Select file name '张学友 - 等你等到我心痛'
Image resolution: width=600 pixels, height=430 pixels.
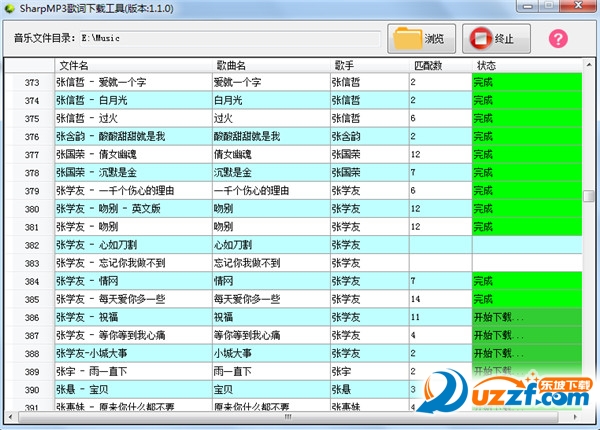tap(134, 336)
